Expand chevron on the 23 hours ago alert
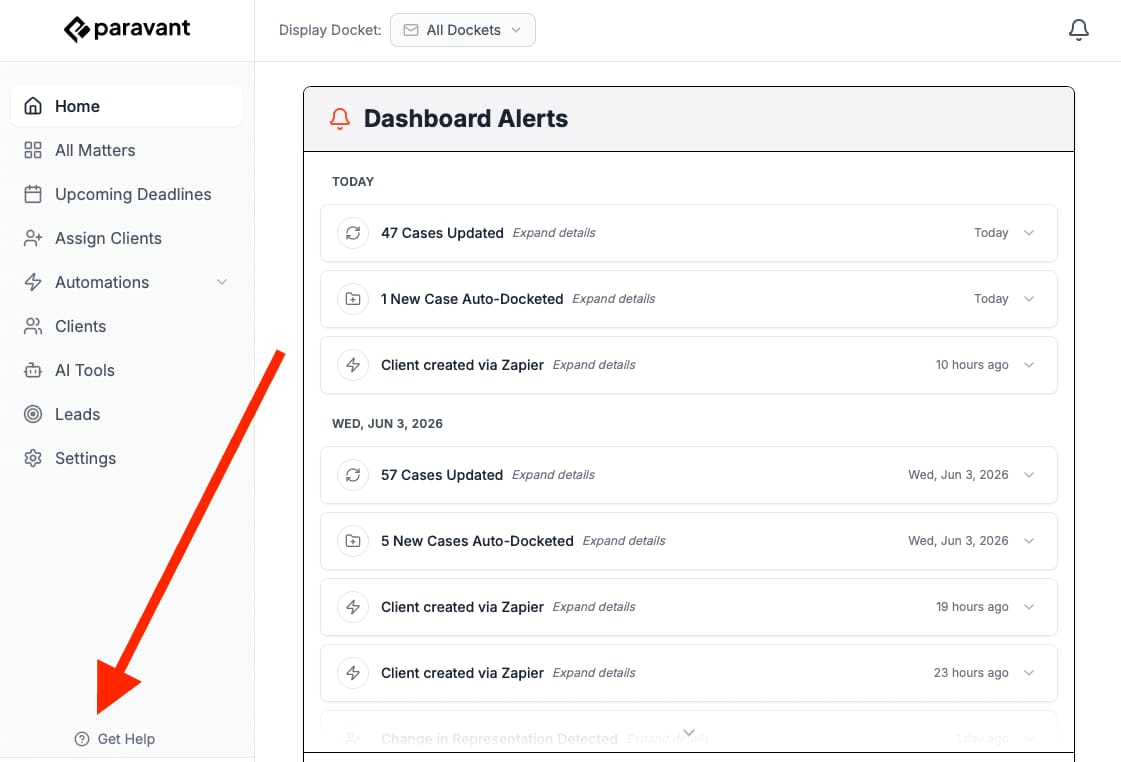 1029,673
